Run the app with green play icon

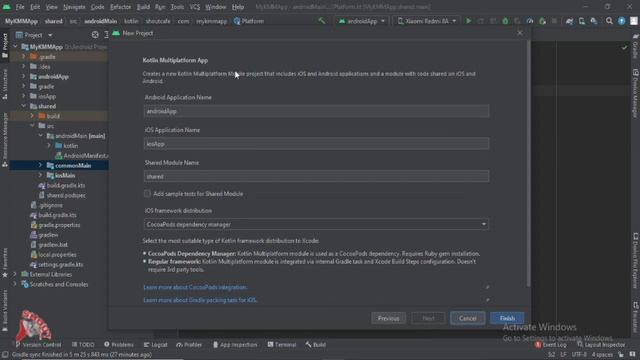[468, 21]
